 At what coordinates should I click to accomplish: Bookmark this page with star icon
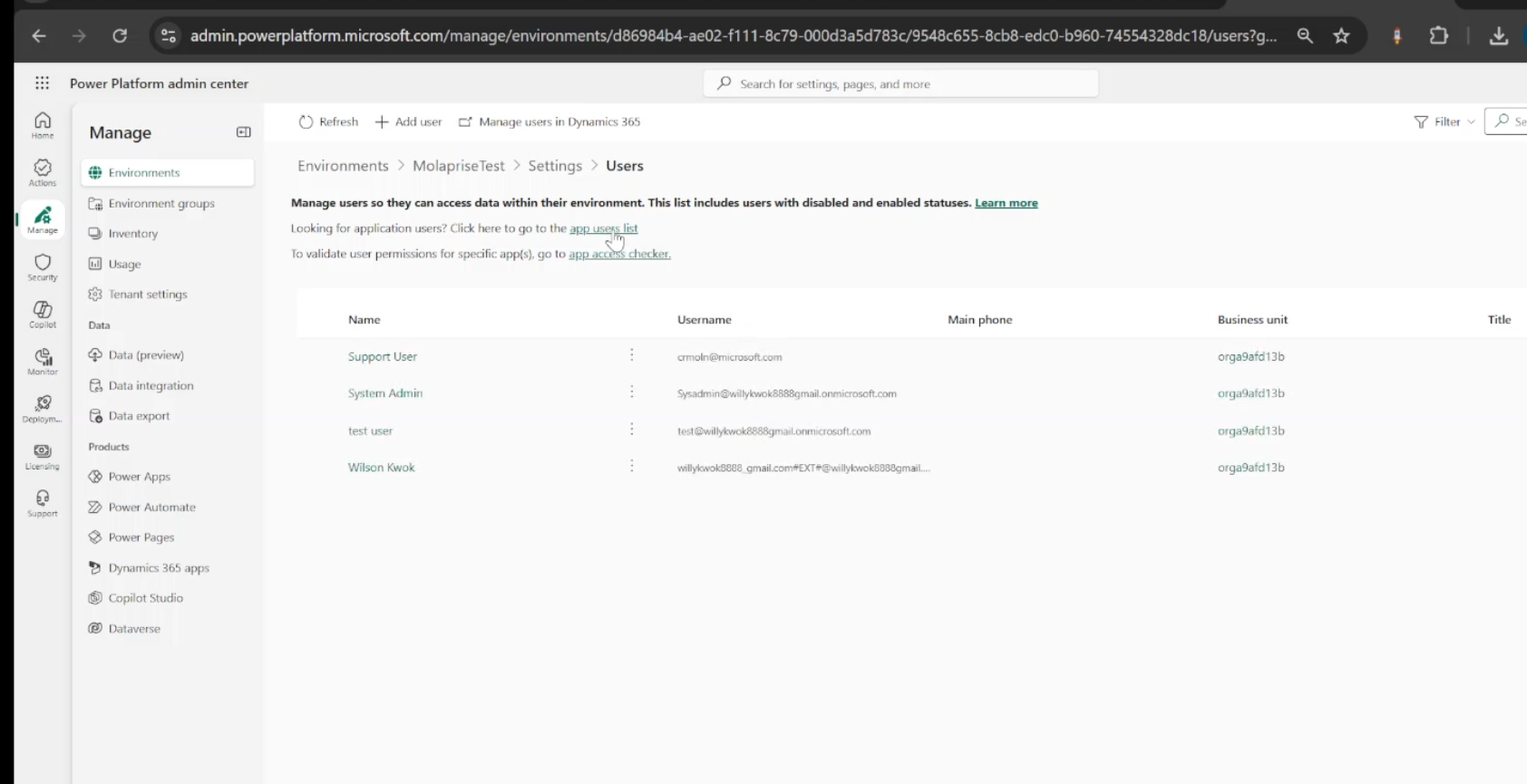tap(1342, 36)
